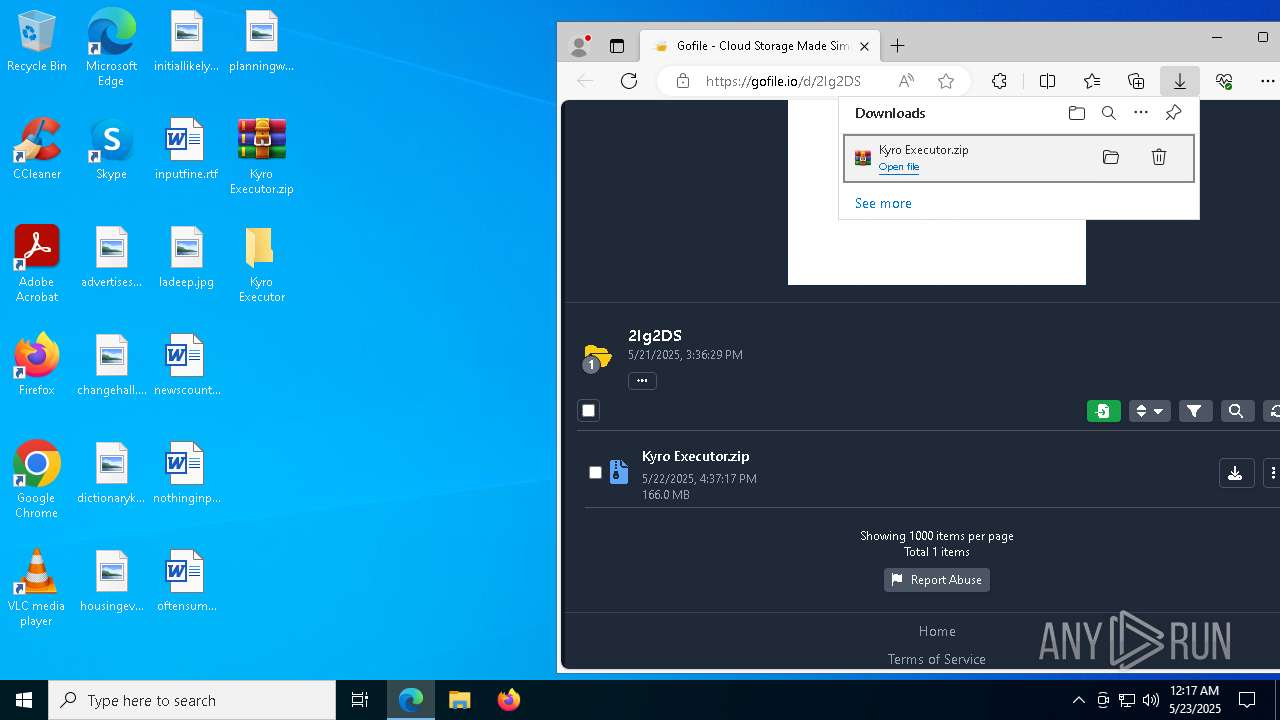Check the Kyro Executor.zip file checkbox
Screen dimensions: 1280x720
tap(596, 472)
